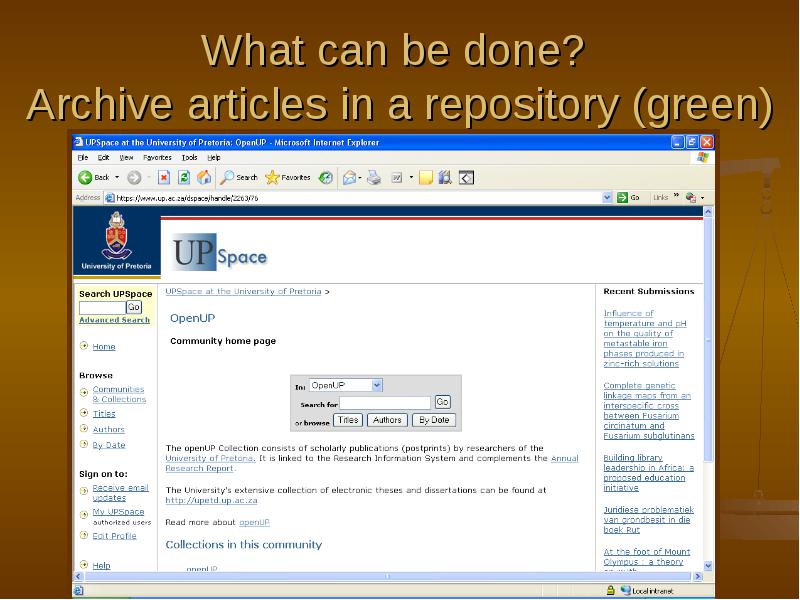
Task: Open the Tools menu
Action: click(189, 158)
